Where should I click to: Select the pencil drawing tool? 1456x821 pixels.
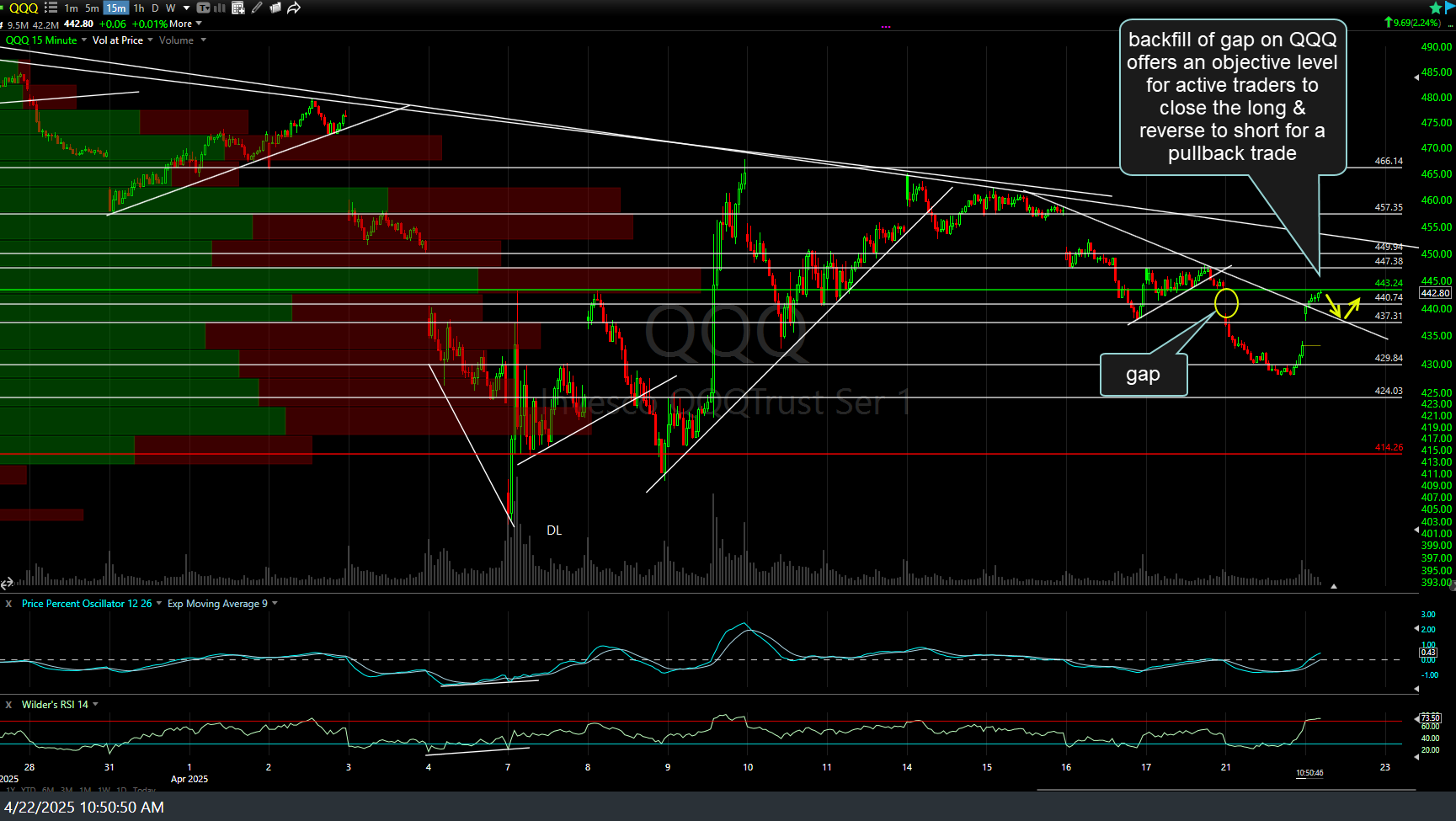(257, 8)
